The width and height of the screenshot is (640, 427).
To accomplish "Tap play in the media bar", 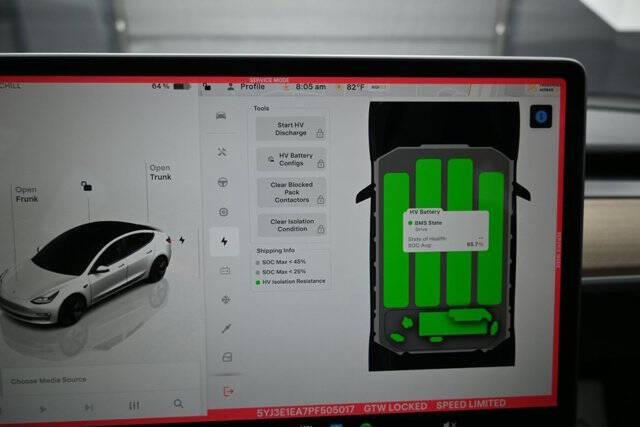I will click(x=43, y=409).
